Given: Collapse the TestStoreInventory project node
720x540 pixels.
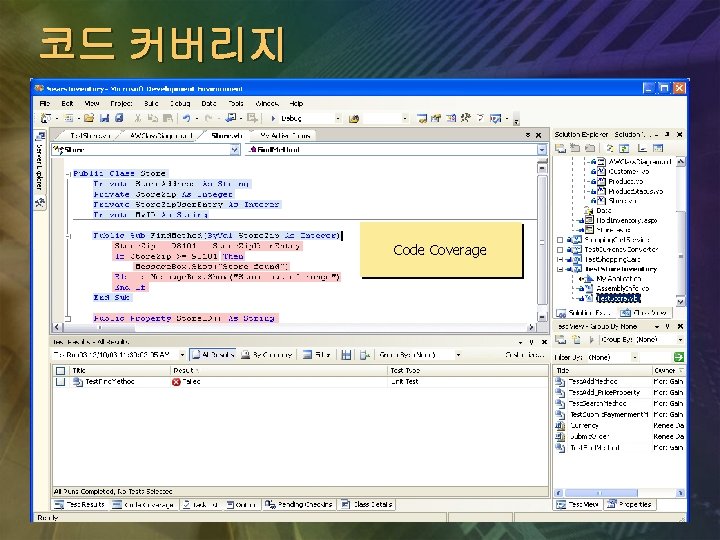Looking at the screenshot, I should click(x=560, y=270).
